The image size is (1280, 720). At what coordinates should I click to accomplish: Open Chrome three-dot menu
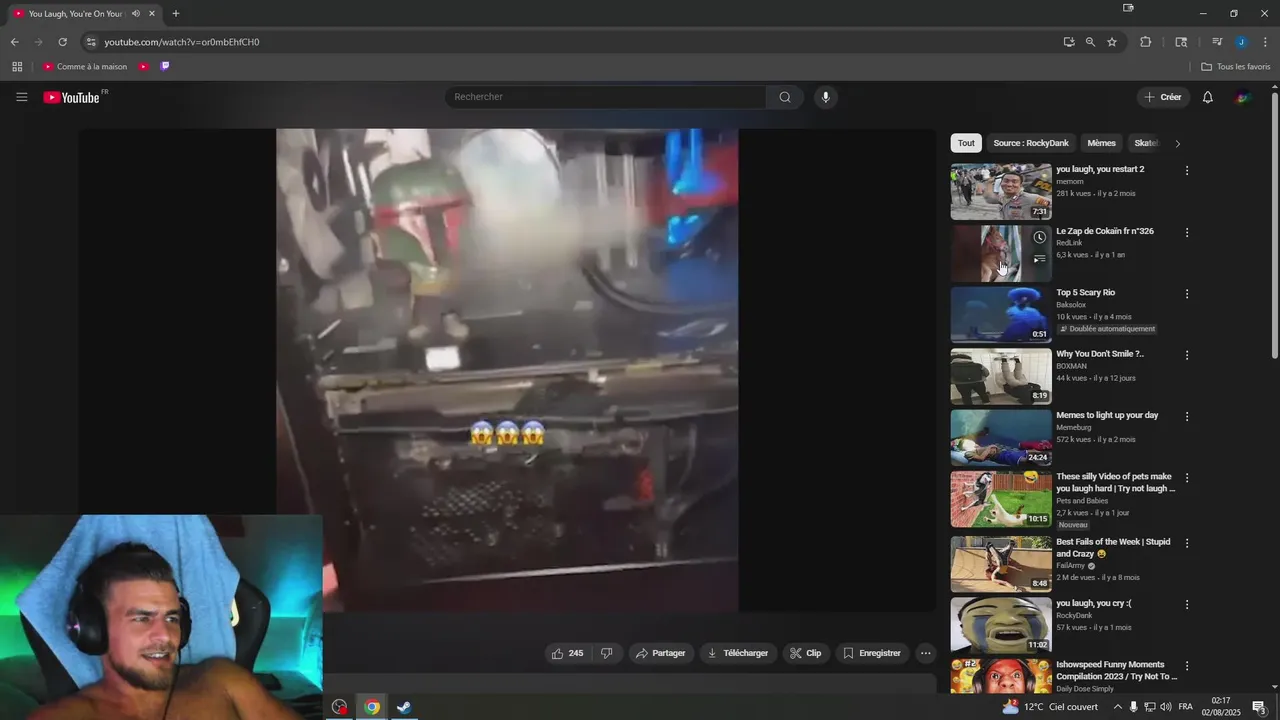point(1265,42)
